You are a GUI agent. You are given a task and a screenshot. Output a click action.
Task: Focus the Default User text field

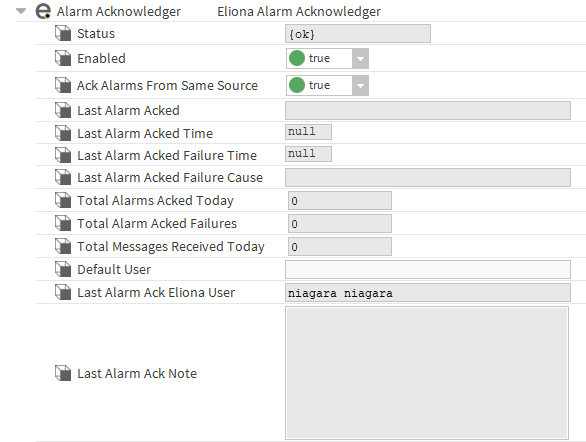tap(428, 269)
